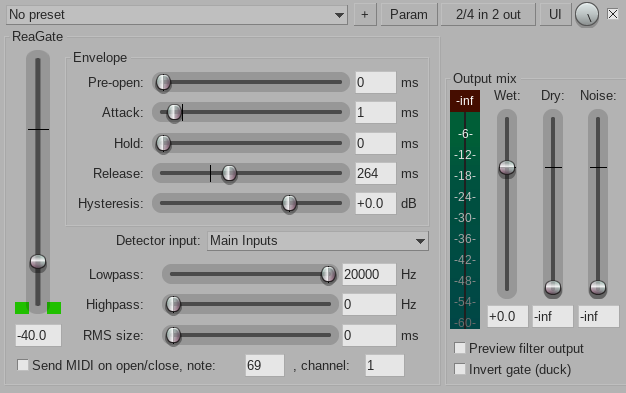626x393 pixels.
Task: Enable Invert gate (duck) checkbox
Action: click(x=460, y=369)
